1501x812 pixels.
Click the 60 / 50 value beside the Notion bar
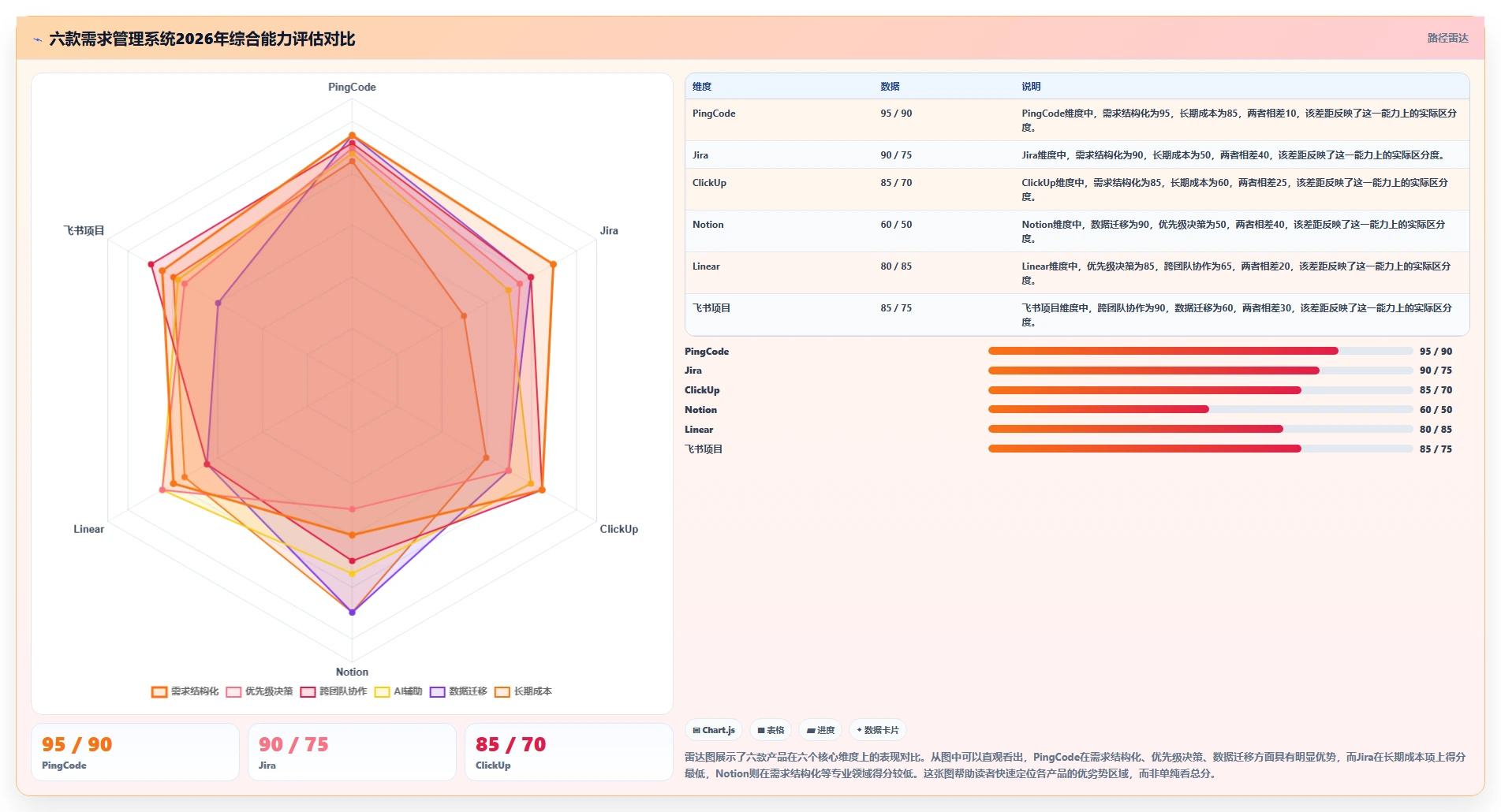click(x=1436, y=410)
